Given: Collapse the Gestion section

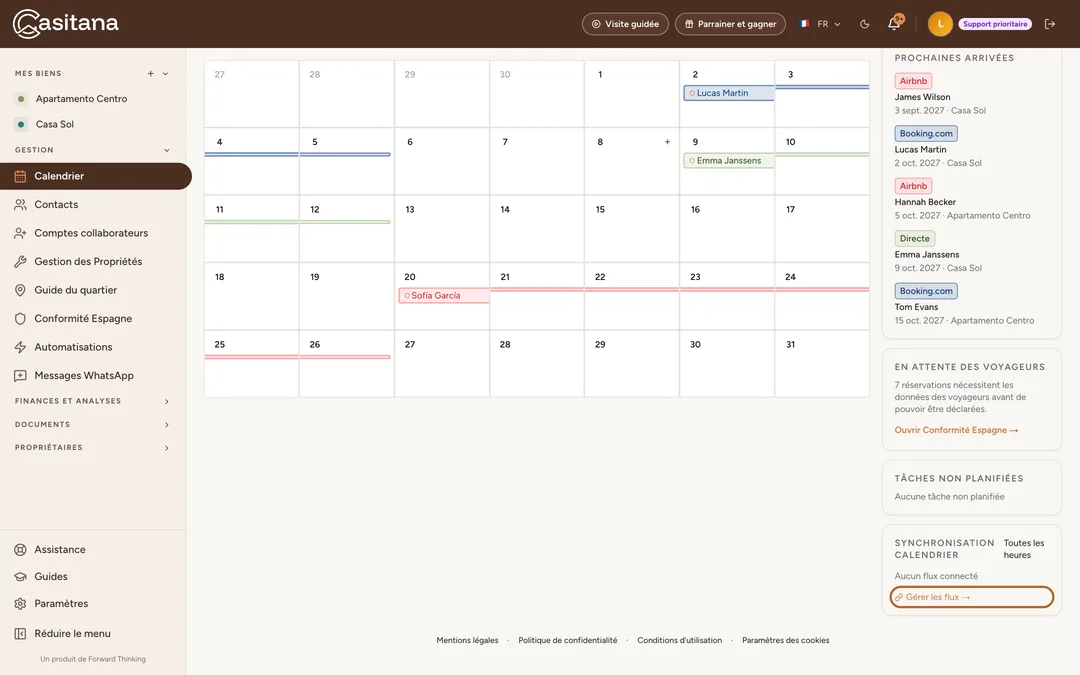Looking at the screenshot, I should tap(166, 150).
